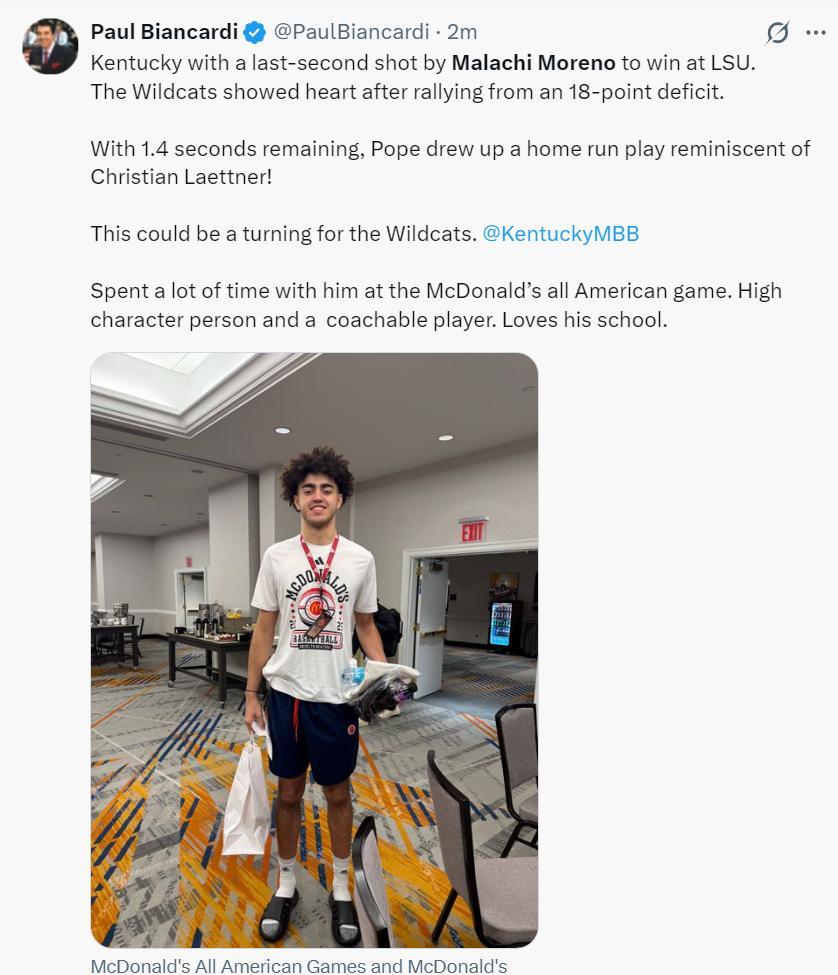Click the Paul Biancardi display name

164,32
